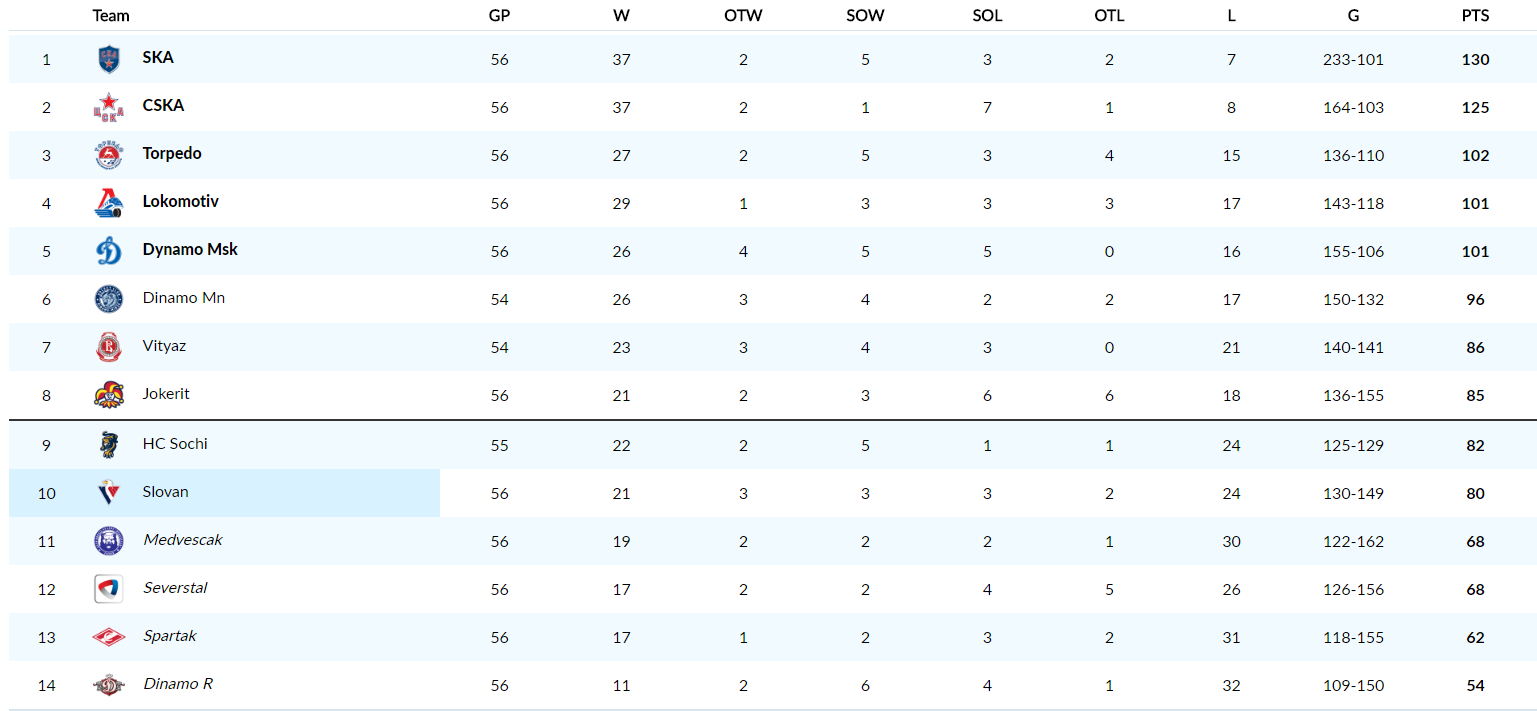This screenshot has width=1537, height=711.
Task: Click the CSKA red star logo
Action: click(108, 107)
